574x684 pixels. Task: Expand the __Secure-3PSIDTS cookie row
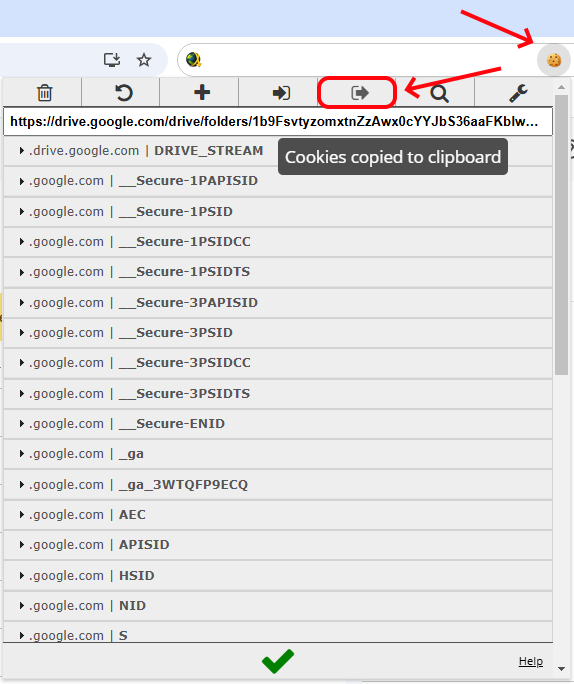click(x=278, y=394)
